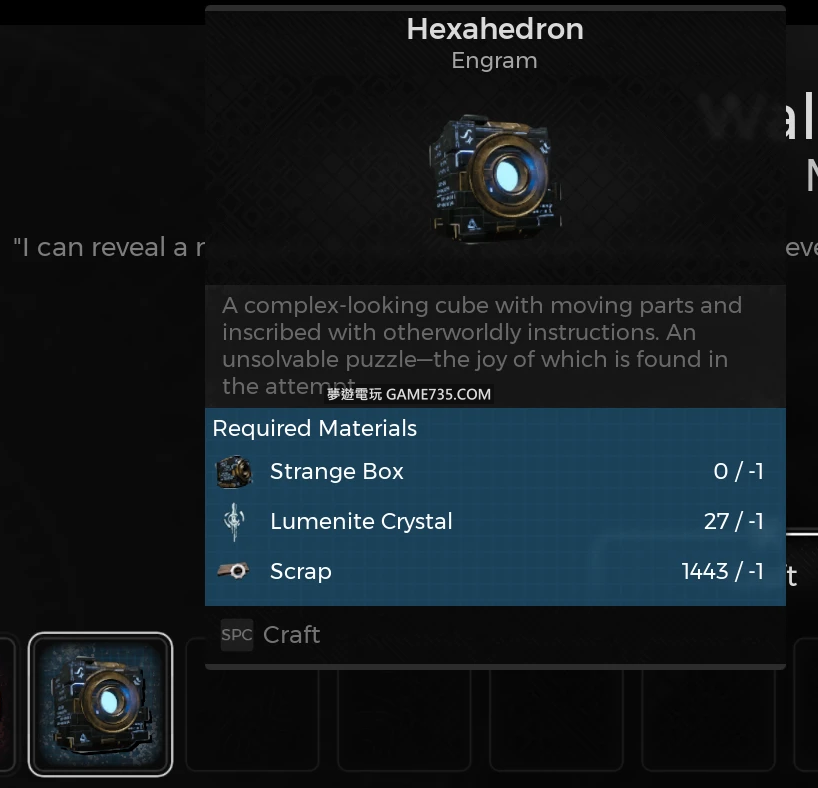The height and width of the screenshot is (788, 818).
Task: Click the Lumenite Crystal material icon
Action: tap(234, 521)
